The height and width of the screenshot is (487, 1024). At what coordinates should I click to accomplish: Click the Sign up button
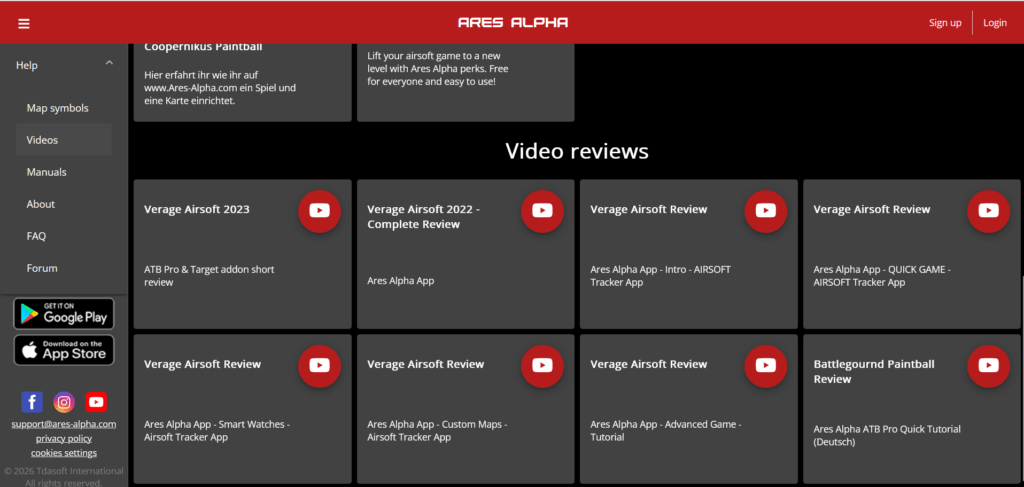pyautogui.click(x=945, y=23)
